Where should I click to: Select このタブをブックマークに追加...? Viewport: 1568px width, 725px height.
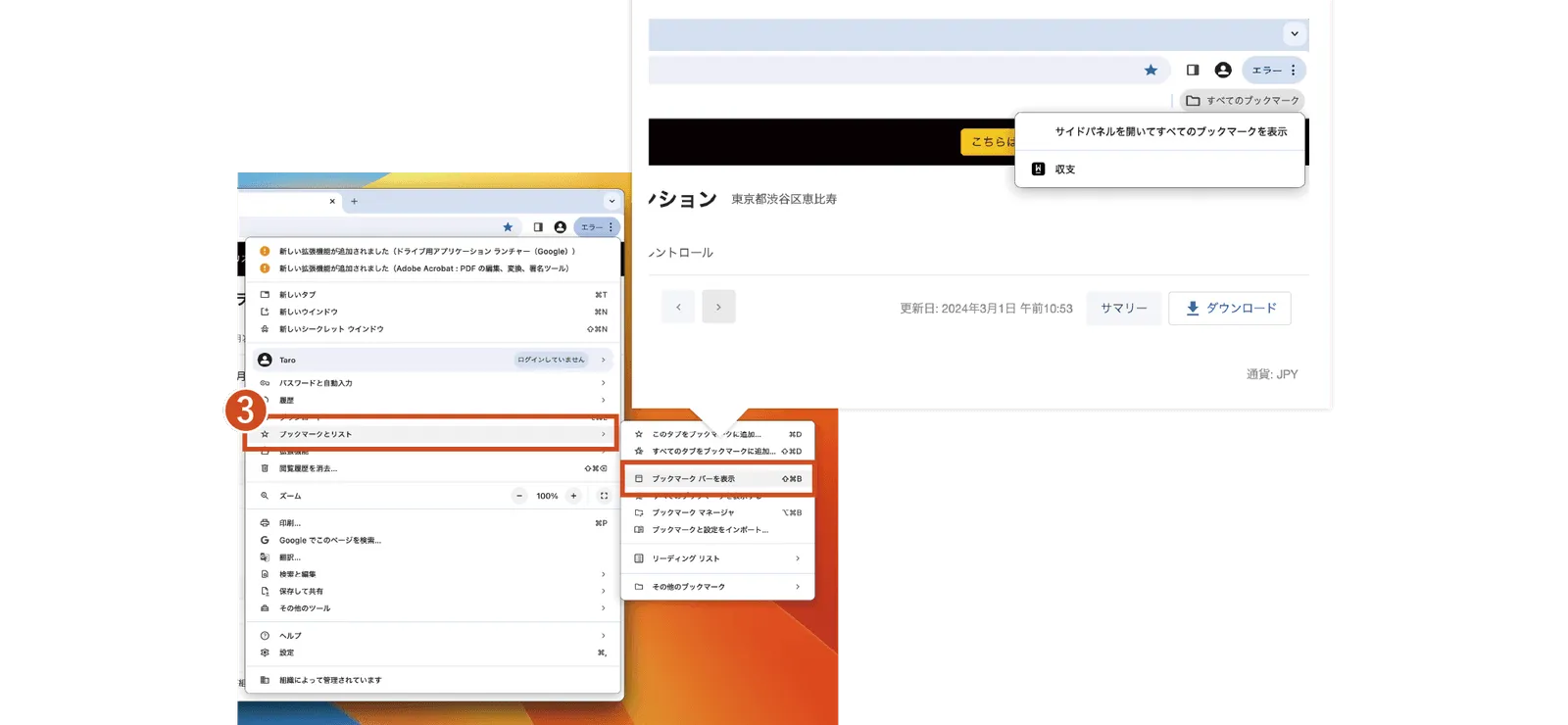point(718,434)
